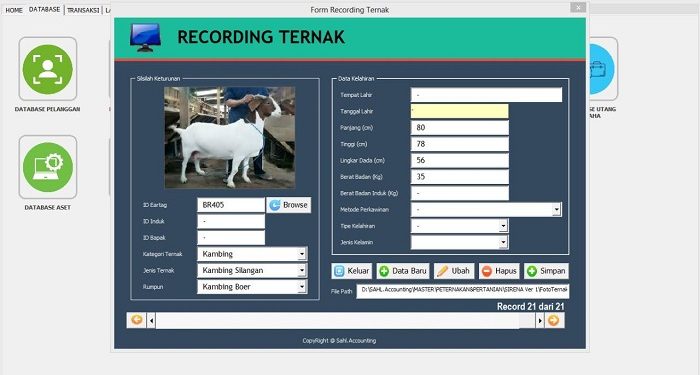Open the Rumpun dropdown
The height and width of the screenshot is (375, 700).
pyautogui.click(x=302, y=287)
